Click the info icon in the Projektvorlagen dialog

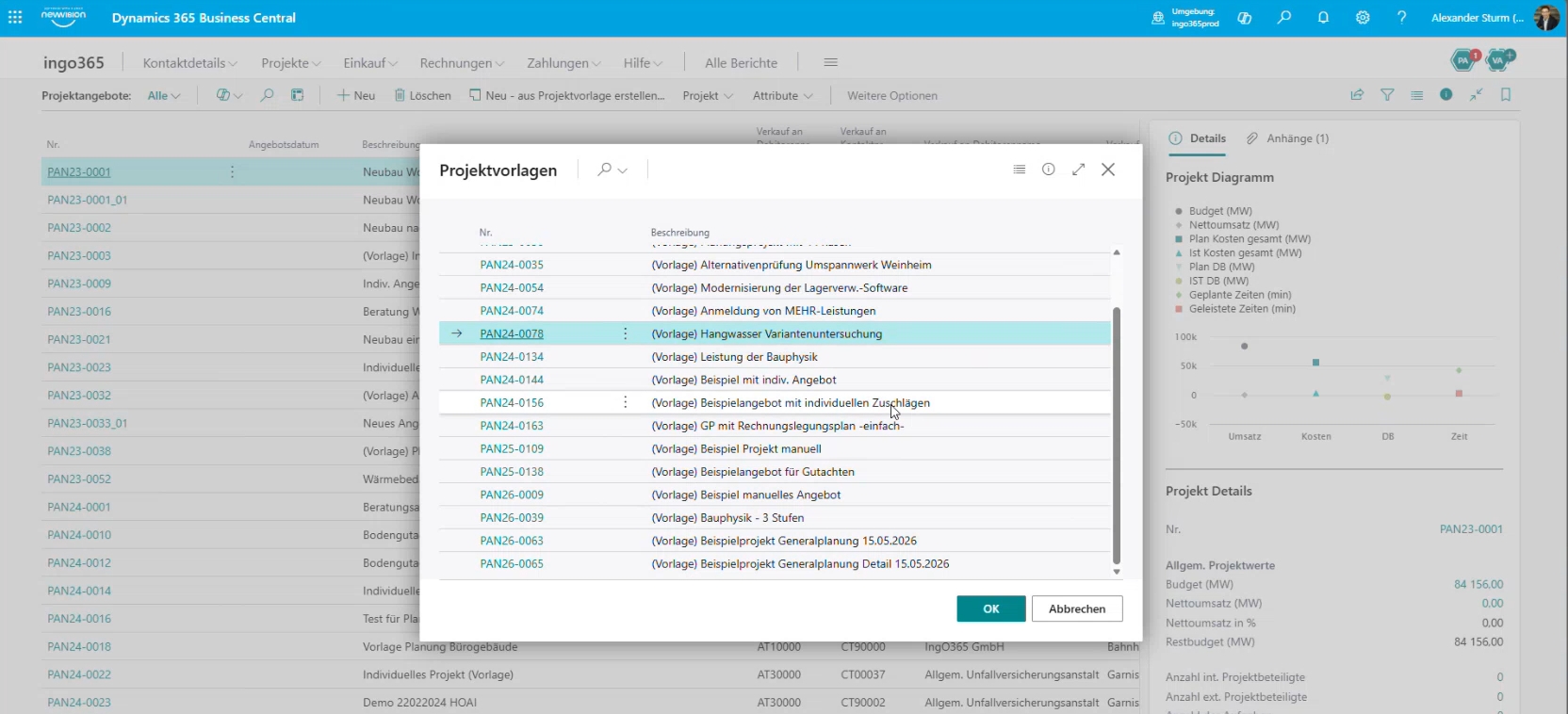tap(1049, 170)
